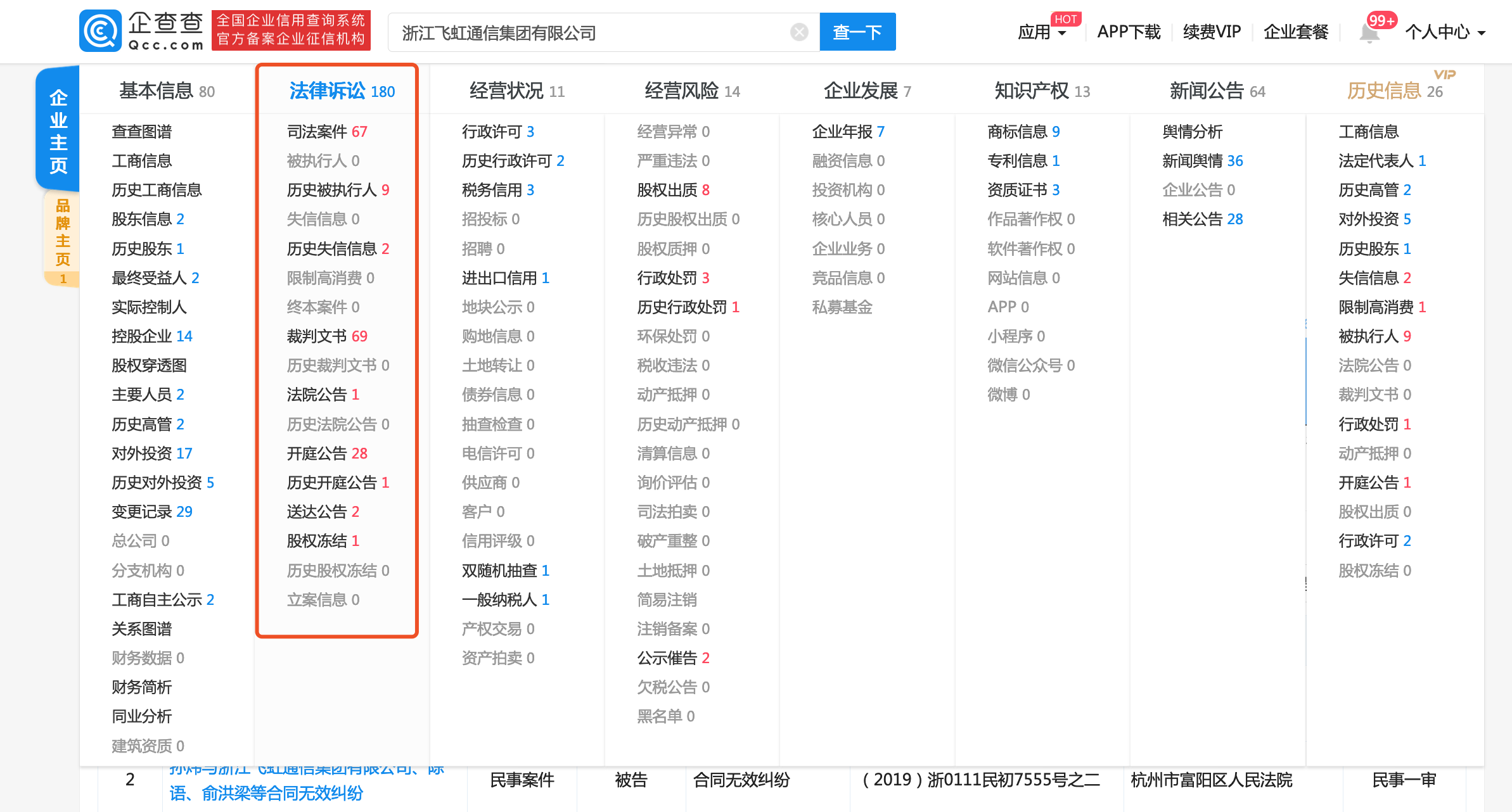1512x812 pixels.
Task: Click the Qcc.com logo icon
Action: 100,31
